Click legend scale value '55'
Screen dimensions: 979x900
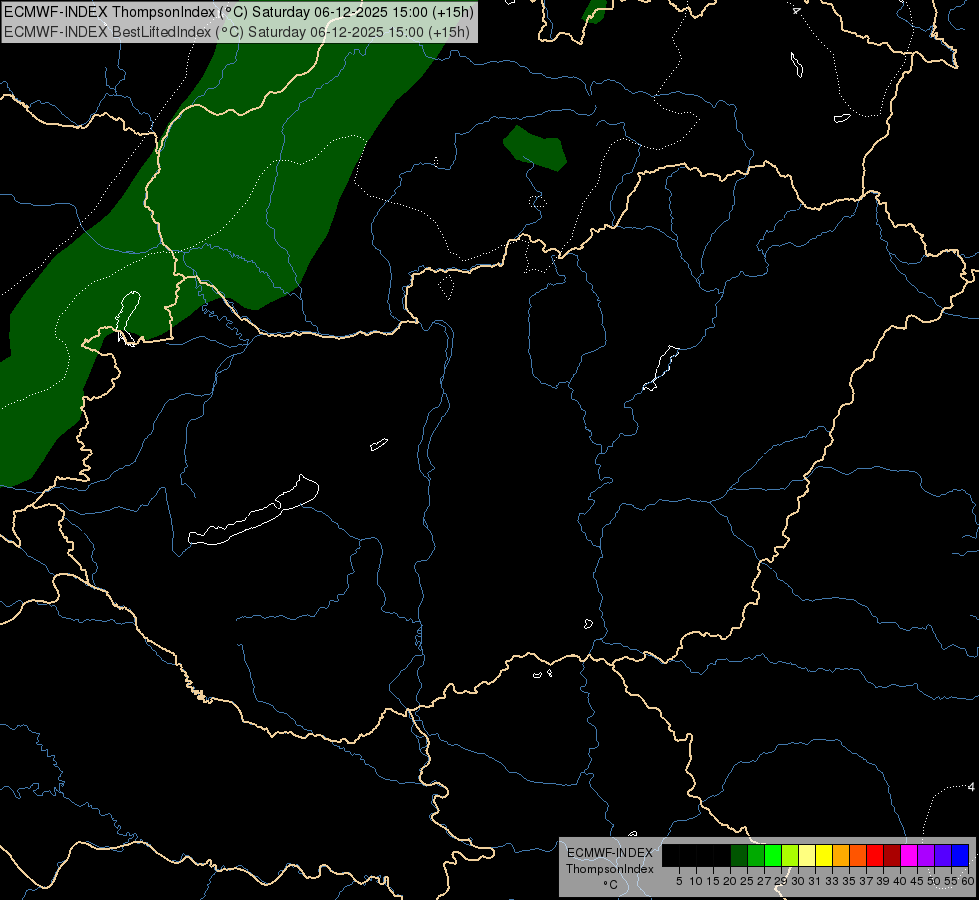click(951, 881)
